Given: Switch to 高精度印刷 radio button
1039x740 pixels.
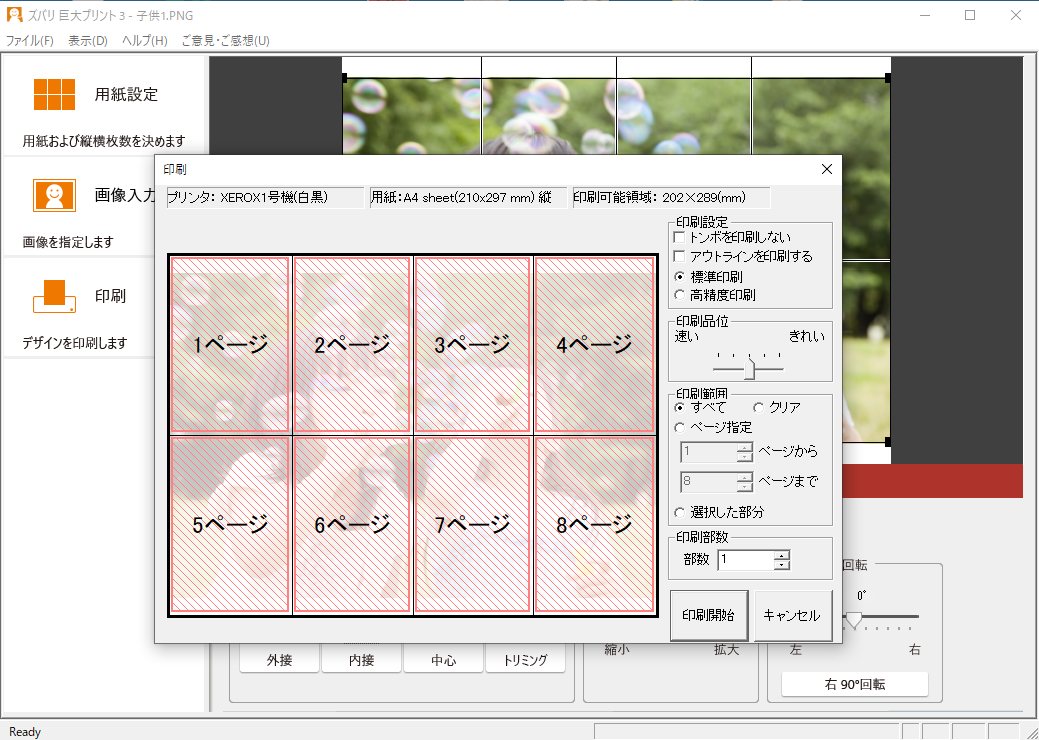Looking at the screenshot, I should (681, 294).
